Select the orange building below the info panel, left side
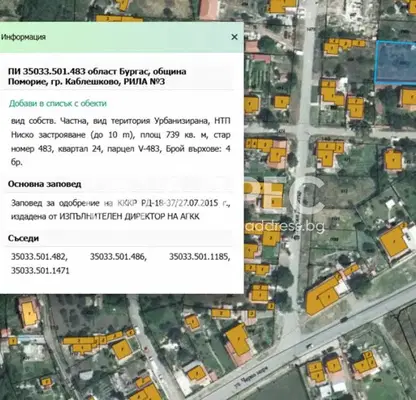The height and width of the screenshot is (400, 416). tap(29, 313)
